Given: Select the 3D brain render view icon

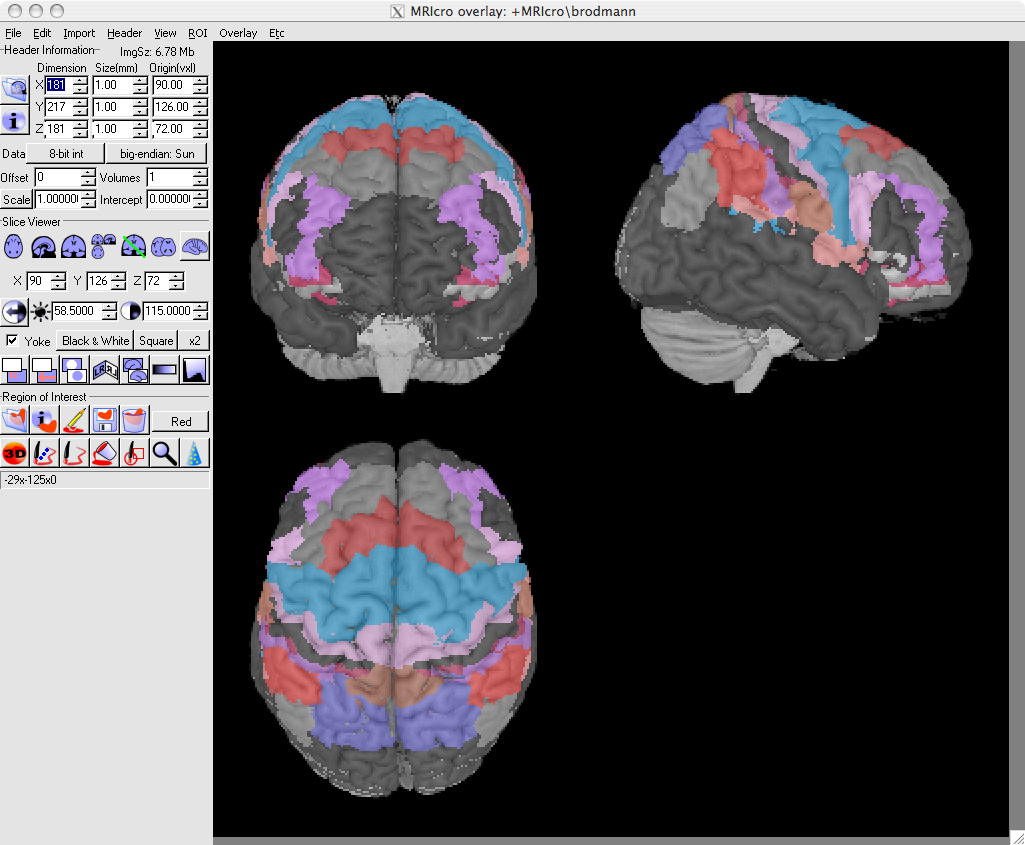Looking at the screenshot, I should 194,246.
